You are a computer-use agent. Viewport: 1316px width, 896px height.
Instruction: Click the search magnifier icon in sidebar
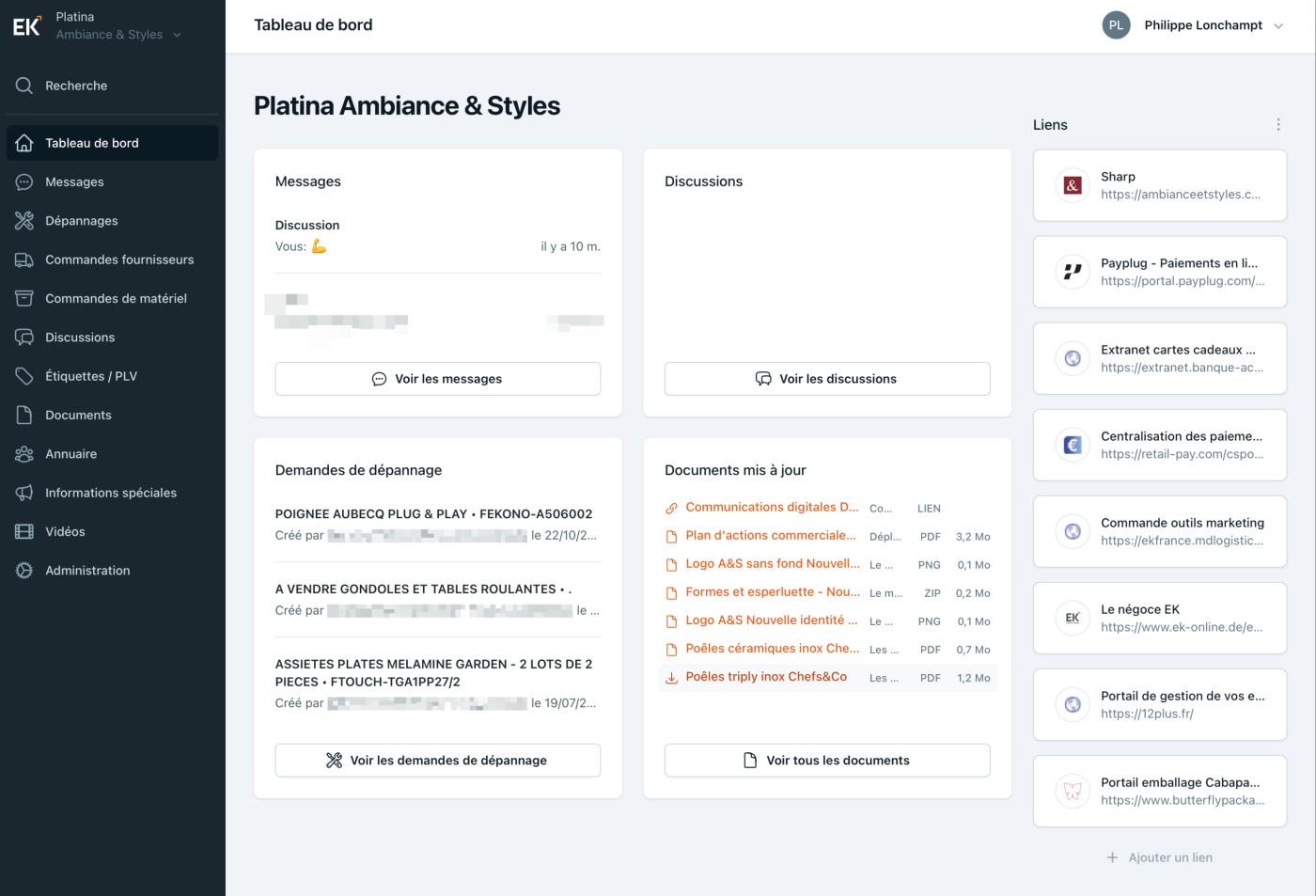pos(24,86)
